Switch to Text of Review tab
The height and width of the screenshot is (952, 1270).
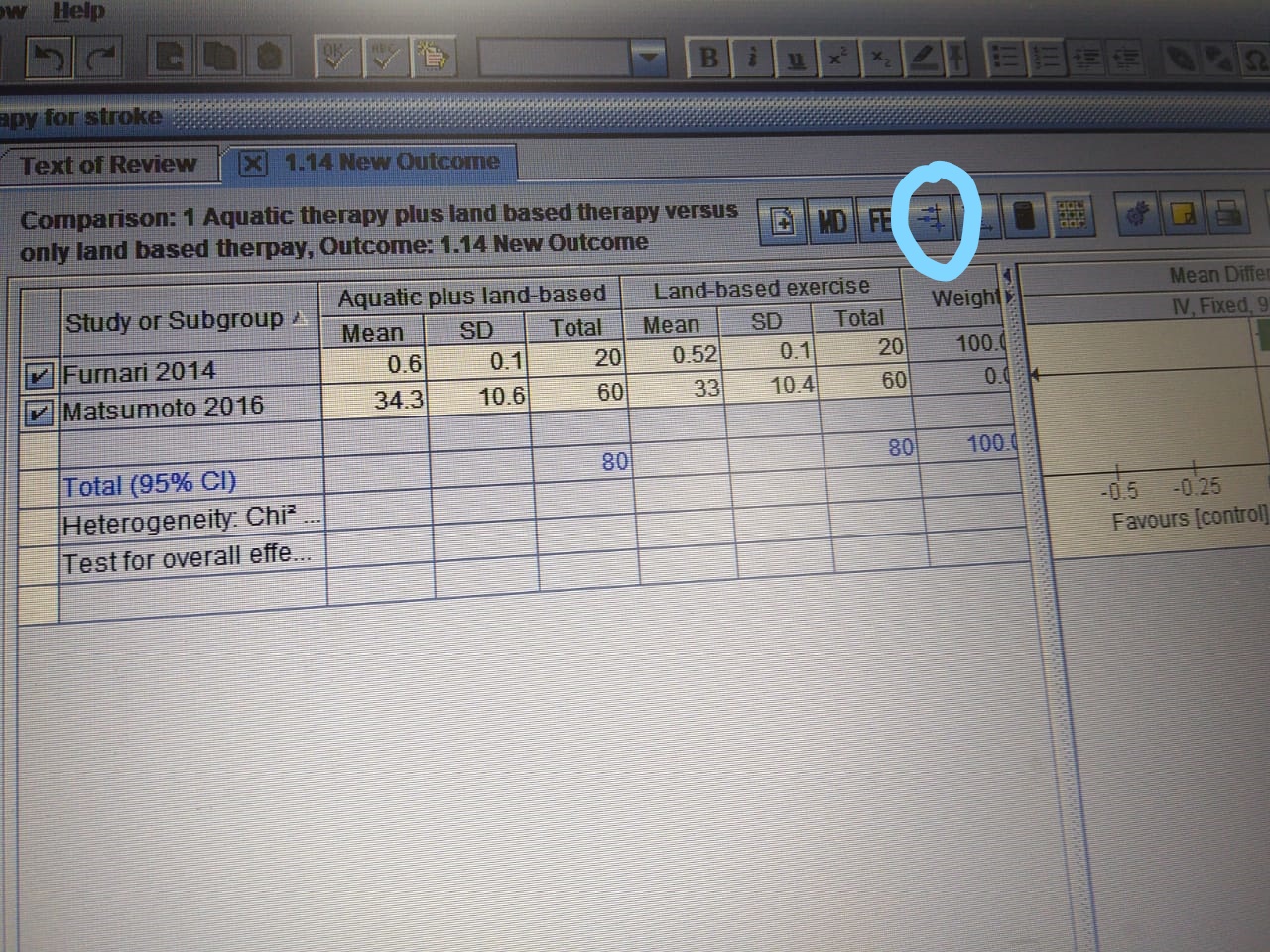coord(108,165)
